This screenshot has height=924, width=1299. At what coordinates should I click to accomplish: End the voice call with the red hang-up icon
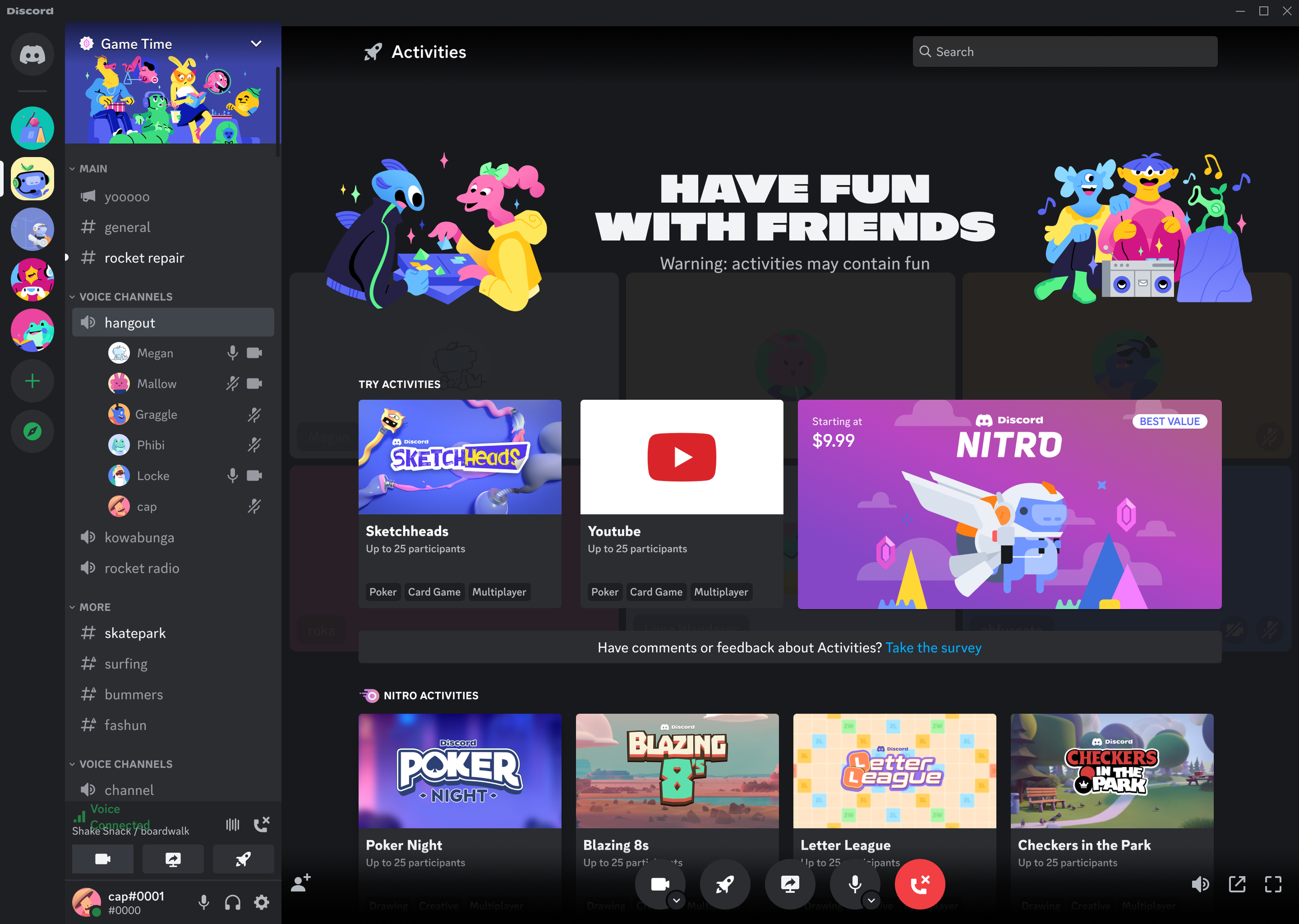pyautogui.click(x=920, y=884)
